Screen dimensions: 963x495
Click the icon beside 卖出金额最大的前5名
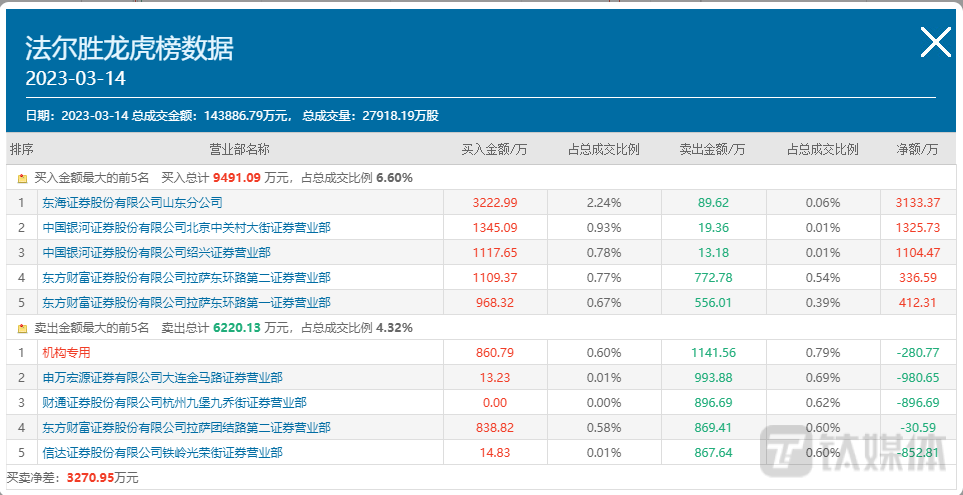tap(23, 328)
